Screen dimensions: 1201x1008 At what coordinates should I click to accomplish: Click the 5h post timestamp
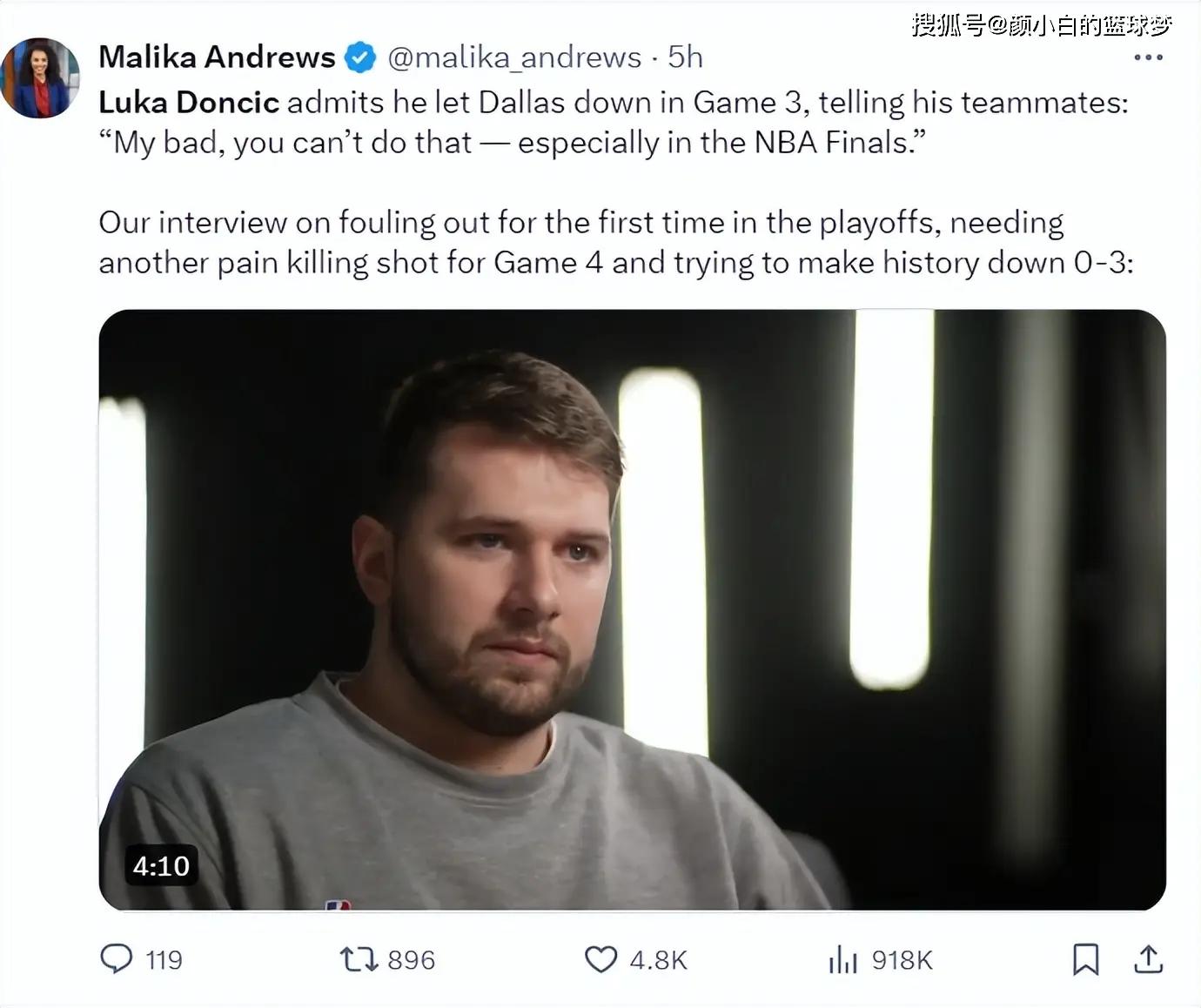[x=685, y=57]
